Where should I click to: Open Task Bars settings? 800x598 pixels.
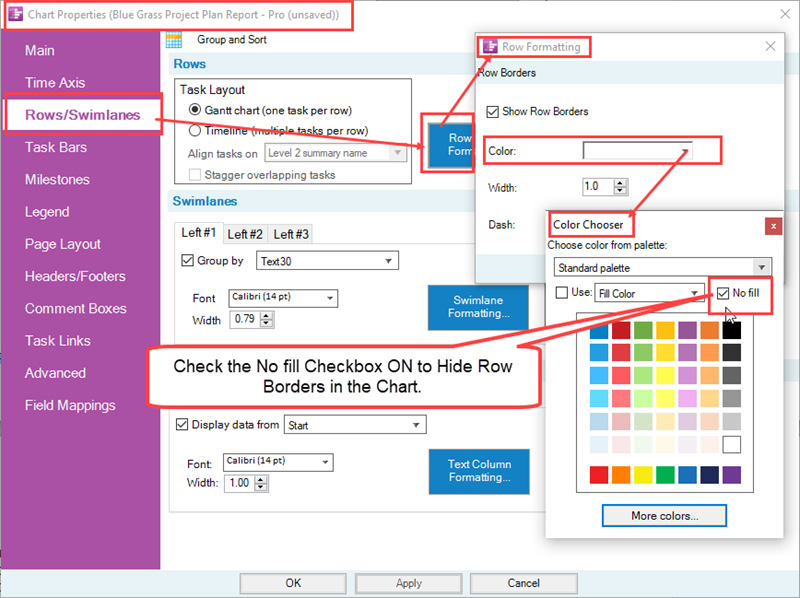coord(56,147)
